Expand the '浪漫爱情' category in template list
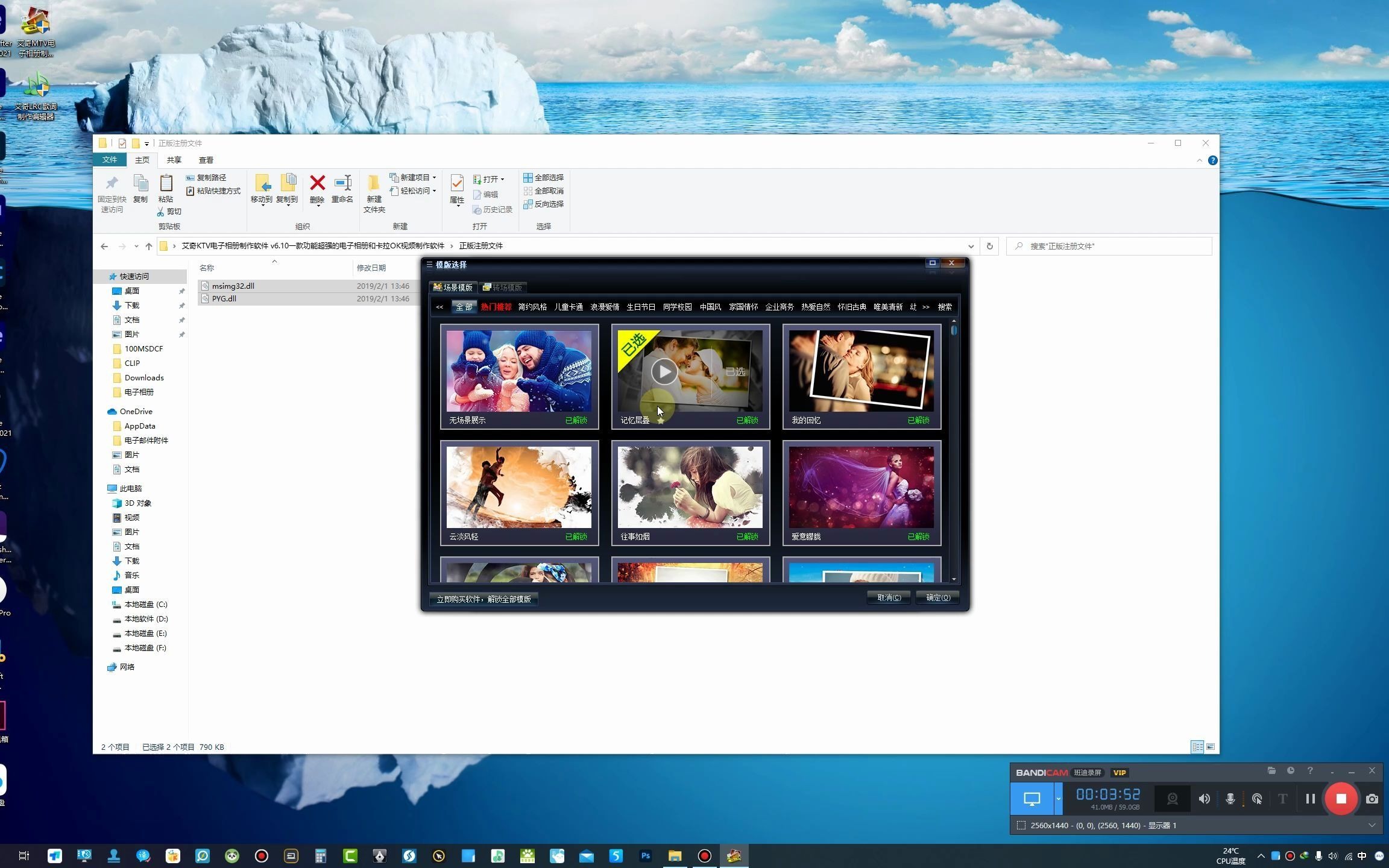 [604, 306]
